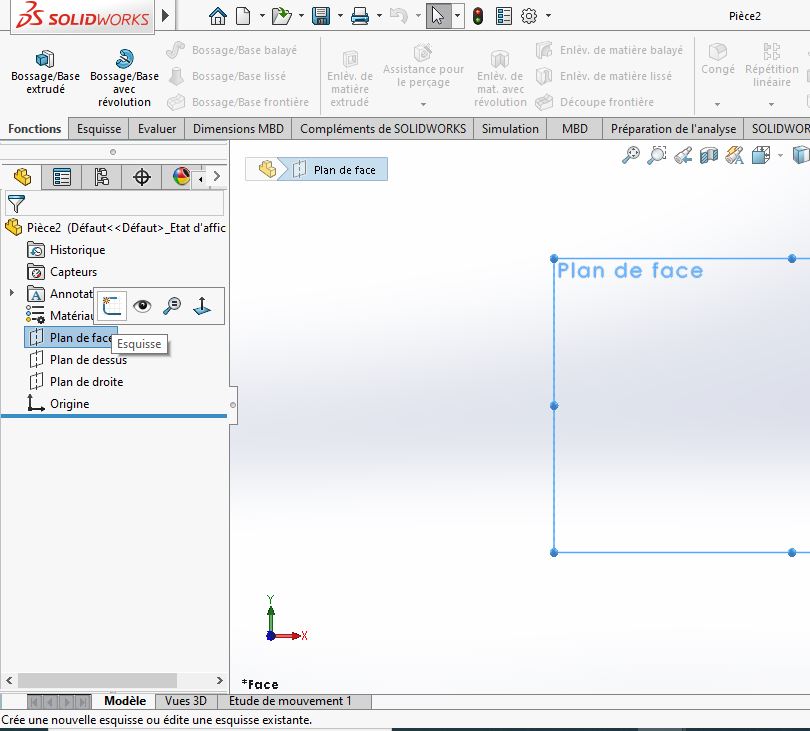Click Plan de face label in viewport
Viewport: 810px width, 731px height.
[630, 271]
